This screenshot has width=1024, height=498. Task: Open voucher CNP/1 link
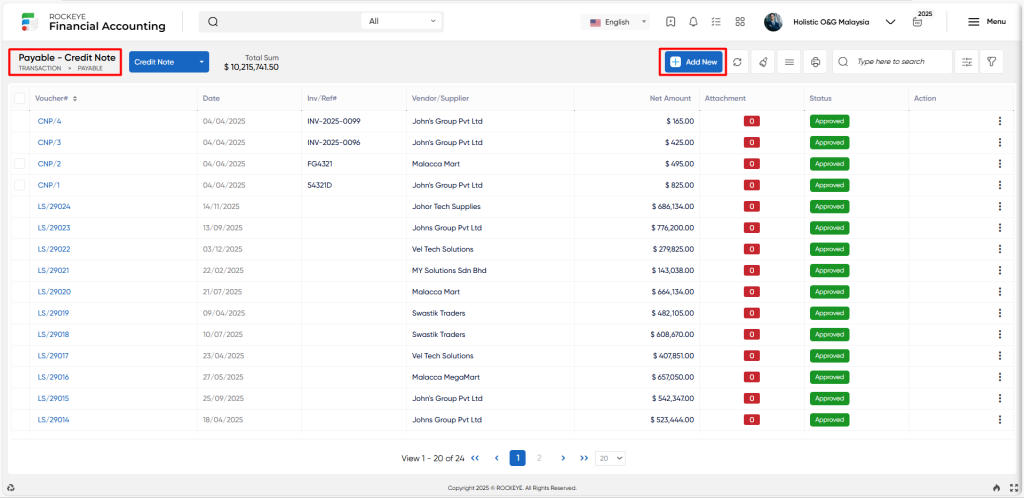pyautogui.click(x=49, y=185)
